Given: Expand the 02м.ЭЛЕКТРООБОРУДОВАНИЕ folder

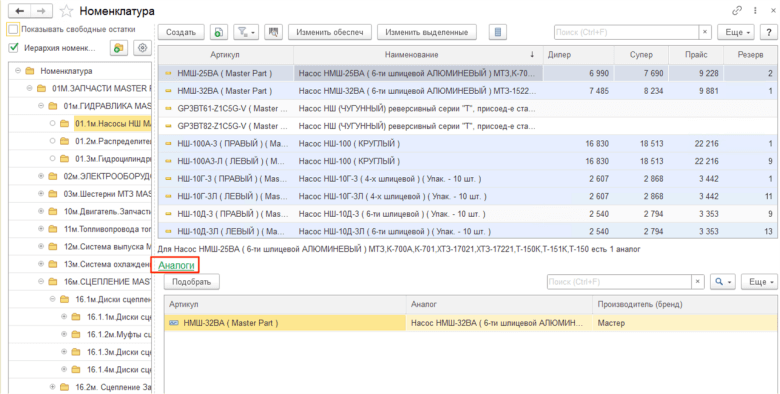Looking at the screenshot, I should pyautogui.click(x=41, y=176).
